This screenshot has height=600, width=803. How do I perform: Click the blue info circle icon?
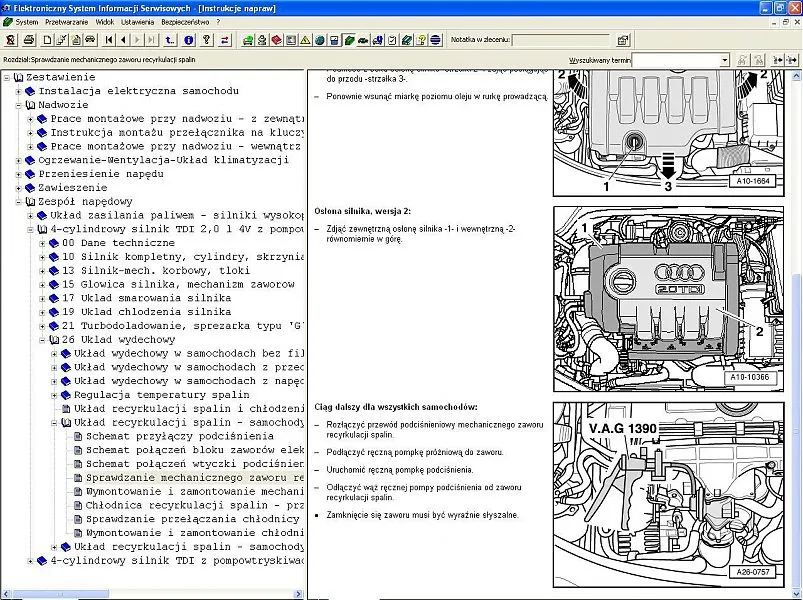tap(189, 40)
